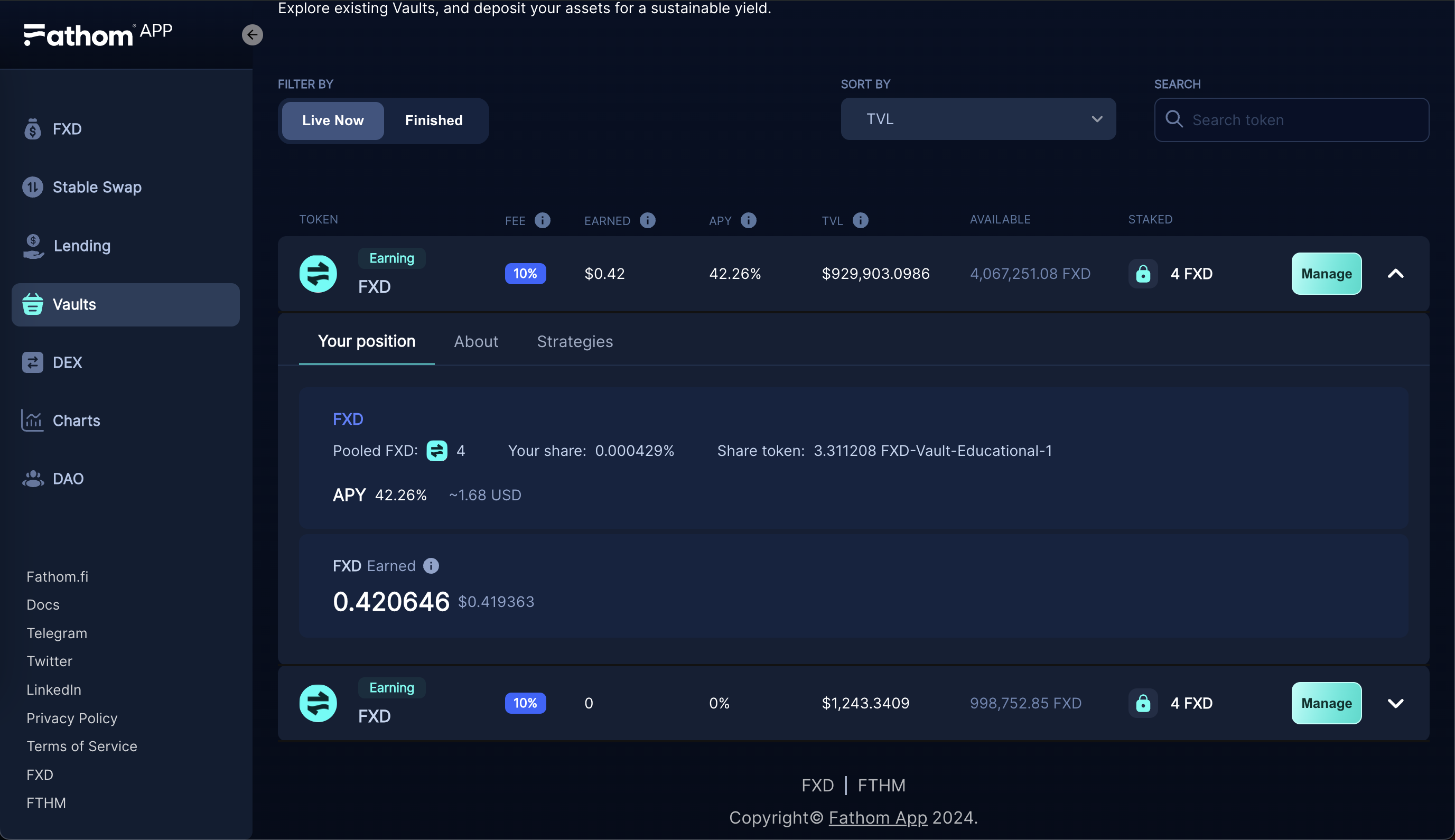Open the FXD link in sidebar footer
Viewport: 1455px width, 840px height.
[40, 774]
